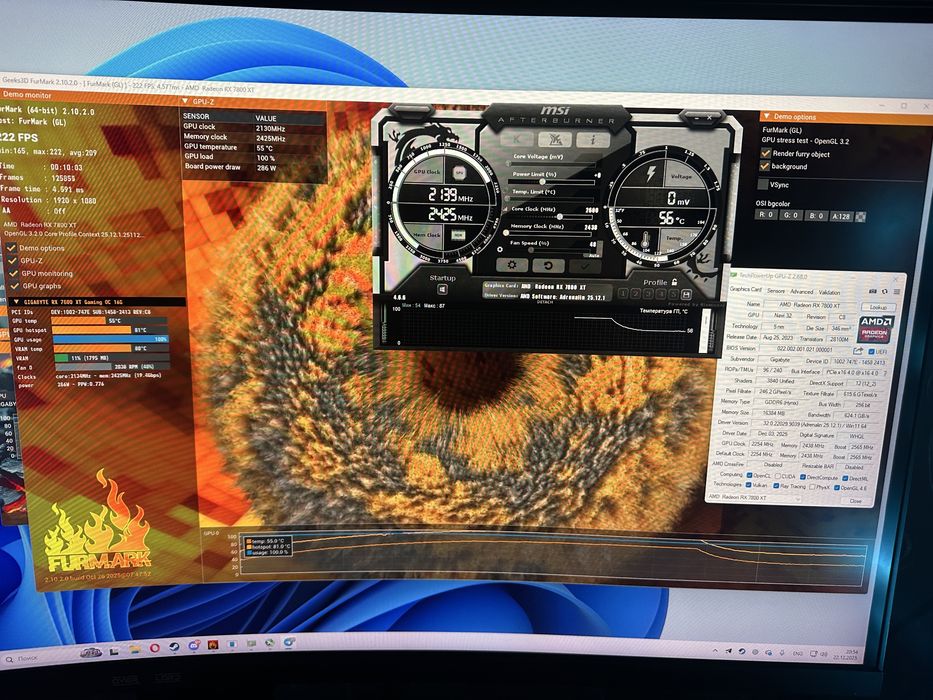This screenshot has height=700, width=933.
Task: Open GPU-Z hamburger menu icon
Action: point(897,292)
